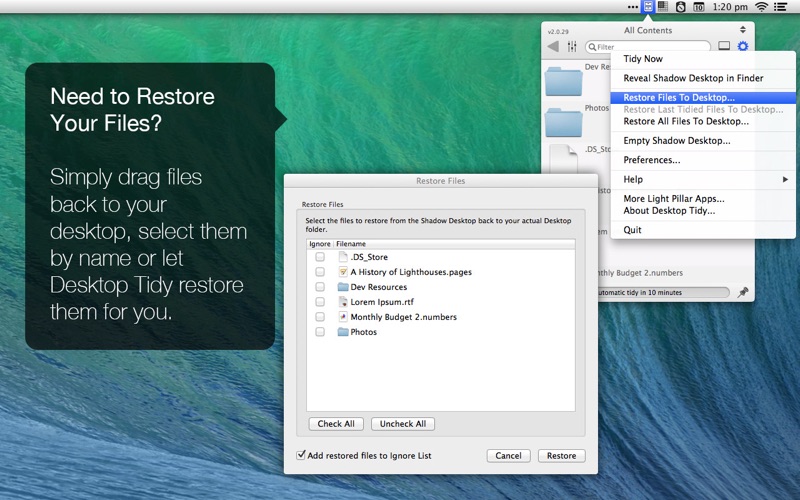Click the Wi-Fi status icon
Viewport: 800px width, 500px height.
point(761,7)
